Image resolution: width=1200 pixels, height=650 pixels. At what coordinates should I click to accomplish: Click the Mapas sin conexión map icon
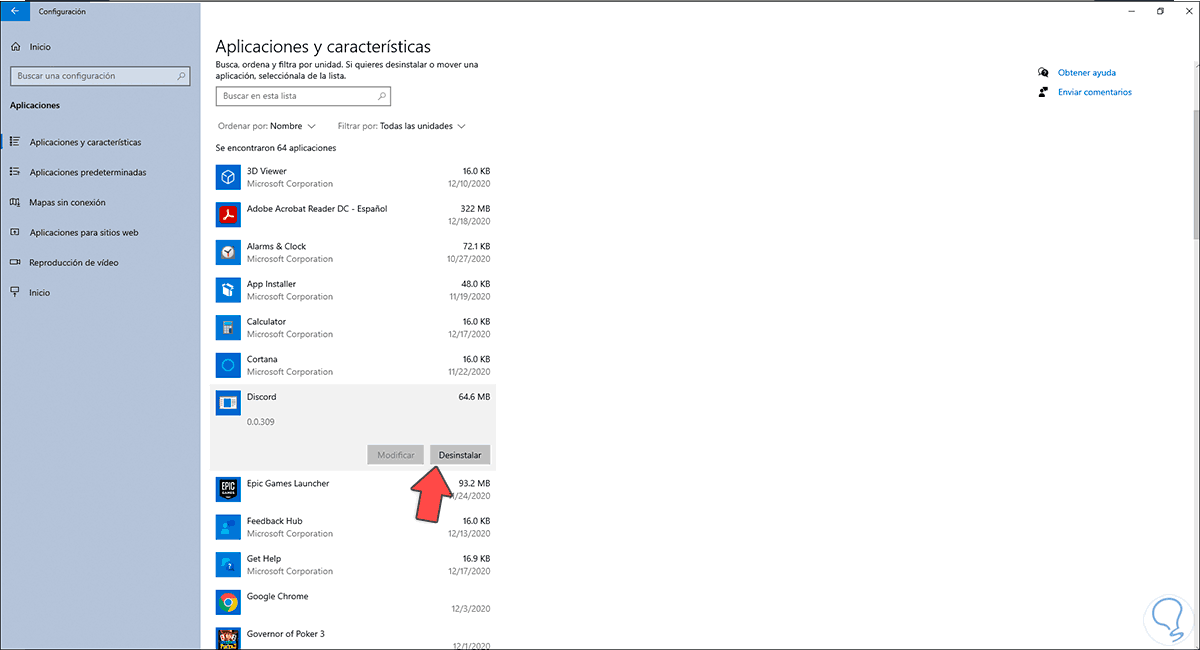click(x=15, y=202)
